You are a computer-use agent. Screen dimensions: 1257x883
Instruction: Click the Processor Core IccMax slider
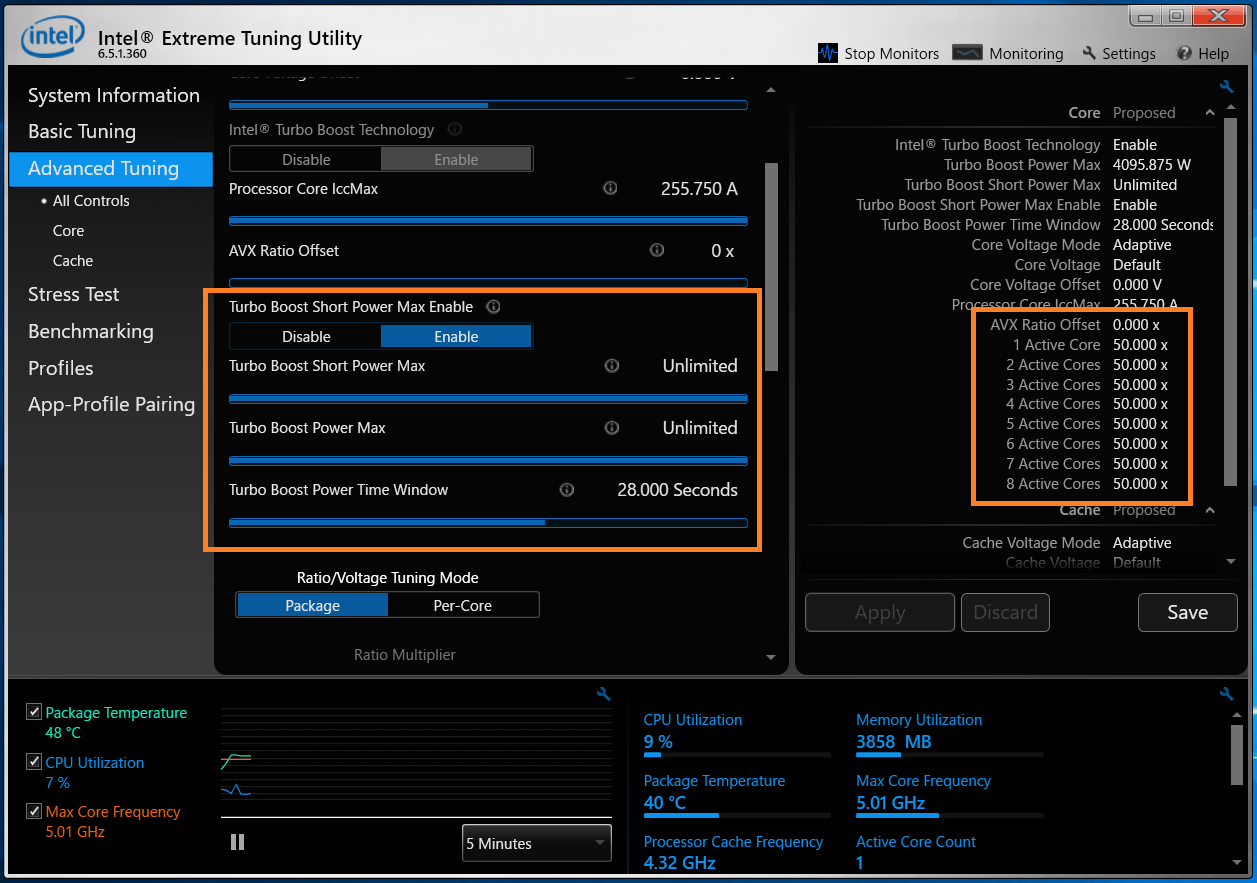pyautogui.click(x=488, y=220)
